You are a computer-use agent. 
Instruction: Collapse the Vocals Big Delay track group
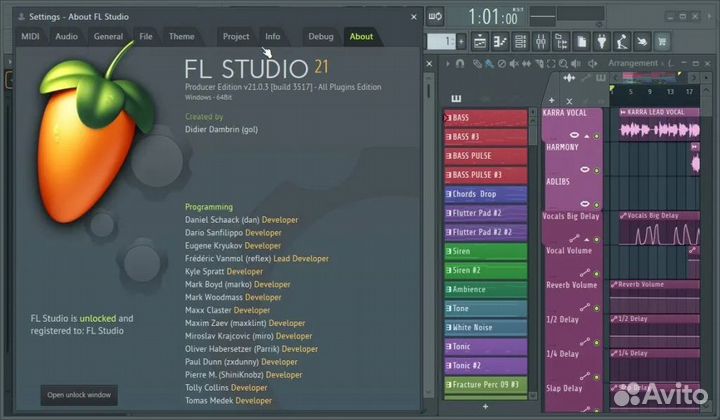pos(586,239)
